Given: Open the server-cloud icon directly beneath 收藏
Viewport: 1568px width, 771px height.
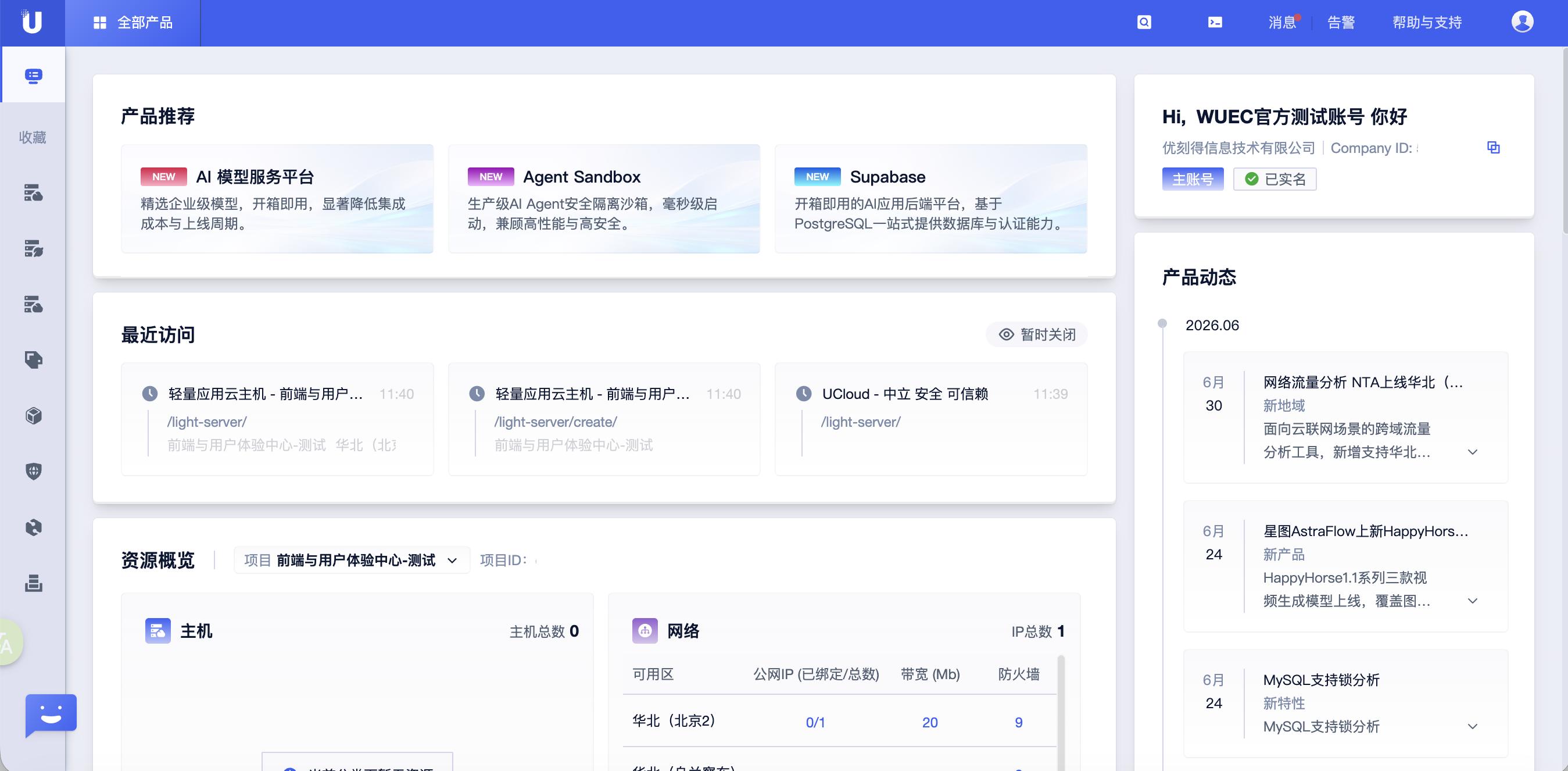Looking at the screenshot, I should coord(34,192).
